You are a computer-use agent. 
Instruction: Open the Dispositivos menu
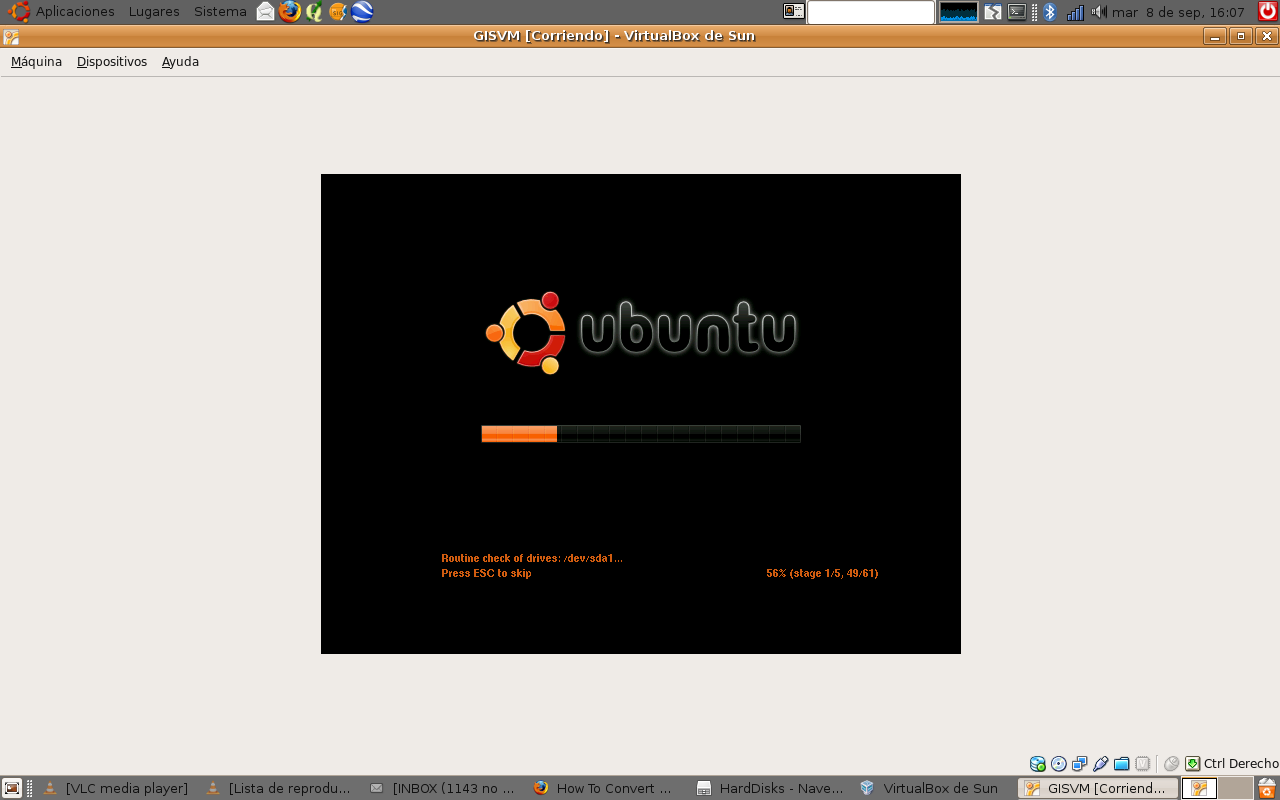(x=112, y=62)
